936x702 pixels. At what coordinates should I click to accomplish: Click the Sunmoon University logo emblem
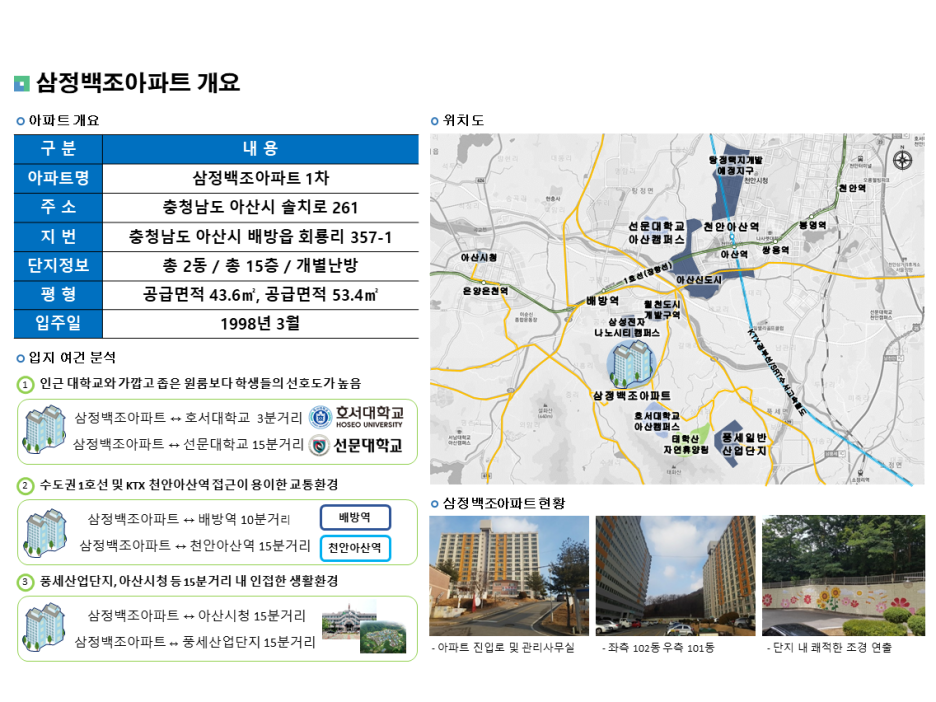(x=319, y=445)
